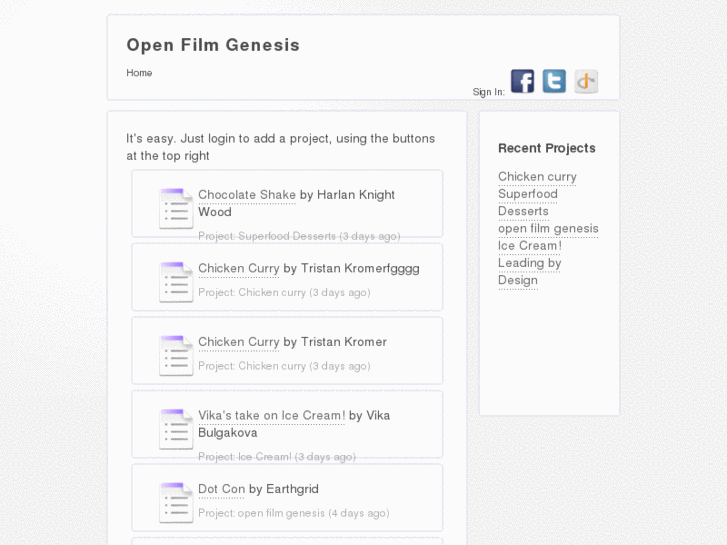This screenshot has height=545, width=727.
Task: Sign in with the Twitter icon
Action: pyautogui.click(x=554, y=81)
